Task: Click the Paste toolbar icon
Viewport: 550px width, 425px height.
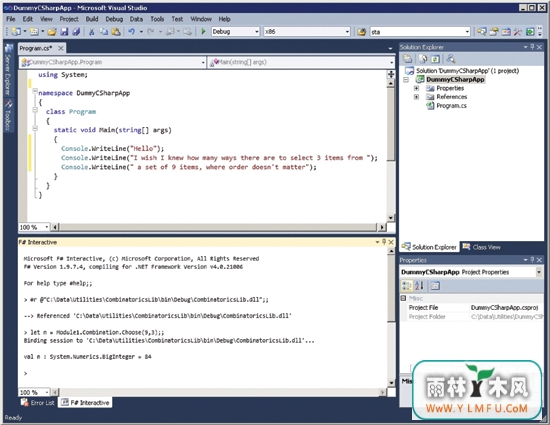Action: click(116, 32)
